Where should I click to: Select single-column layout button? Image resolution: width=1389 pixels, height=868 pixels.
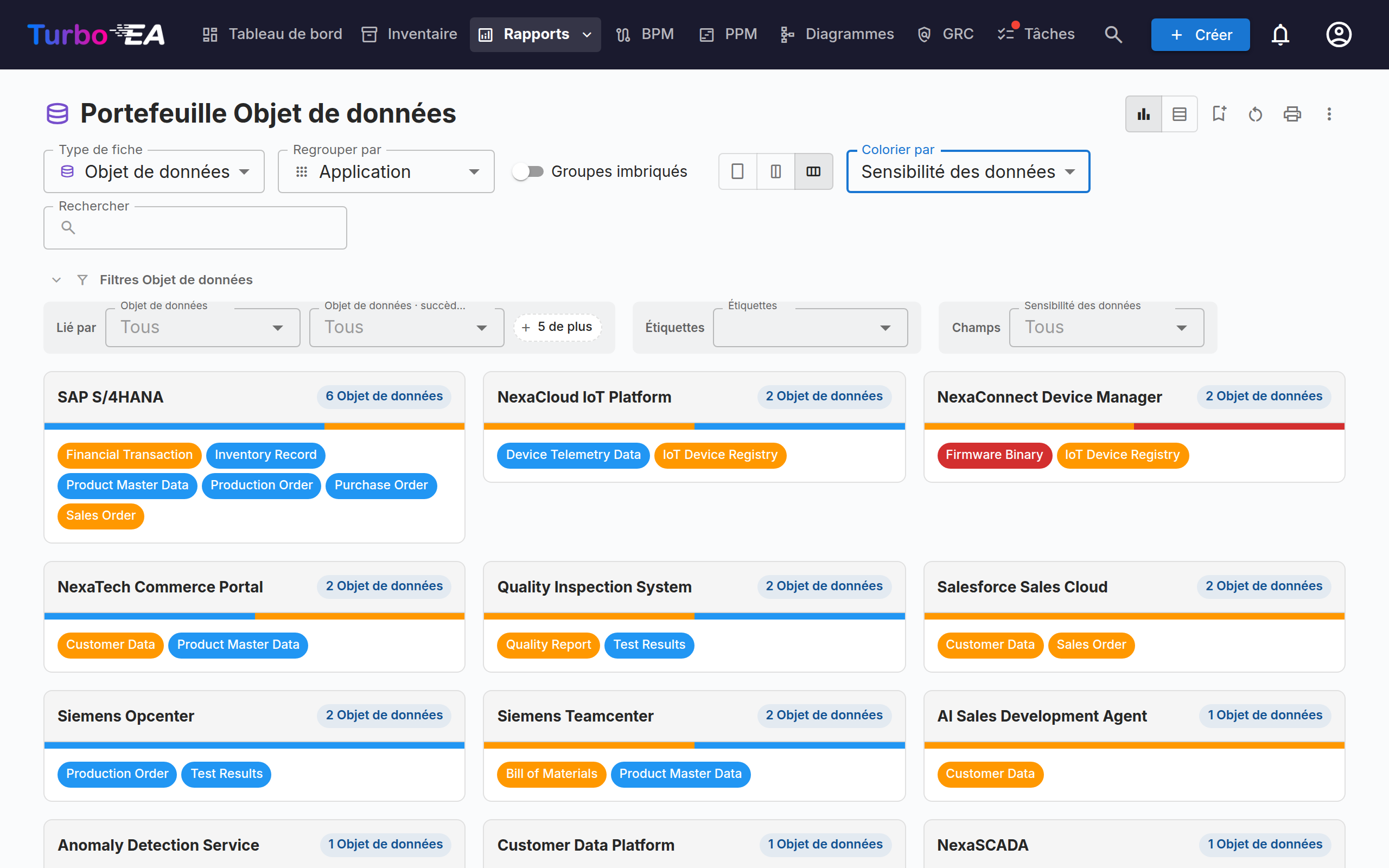point(737,171)
